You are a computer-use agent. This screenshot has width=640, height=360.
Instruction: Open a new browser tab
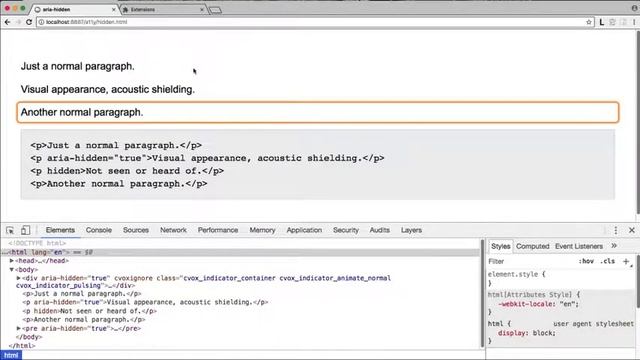tap(216, 10)
